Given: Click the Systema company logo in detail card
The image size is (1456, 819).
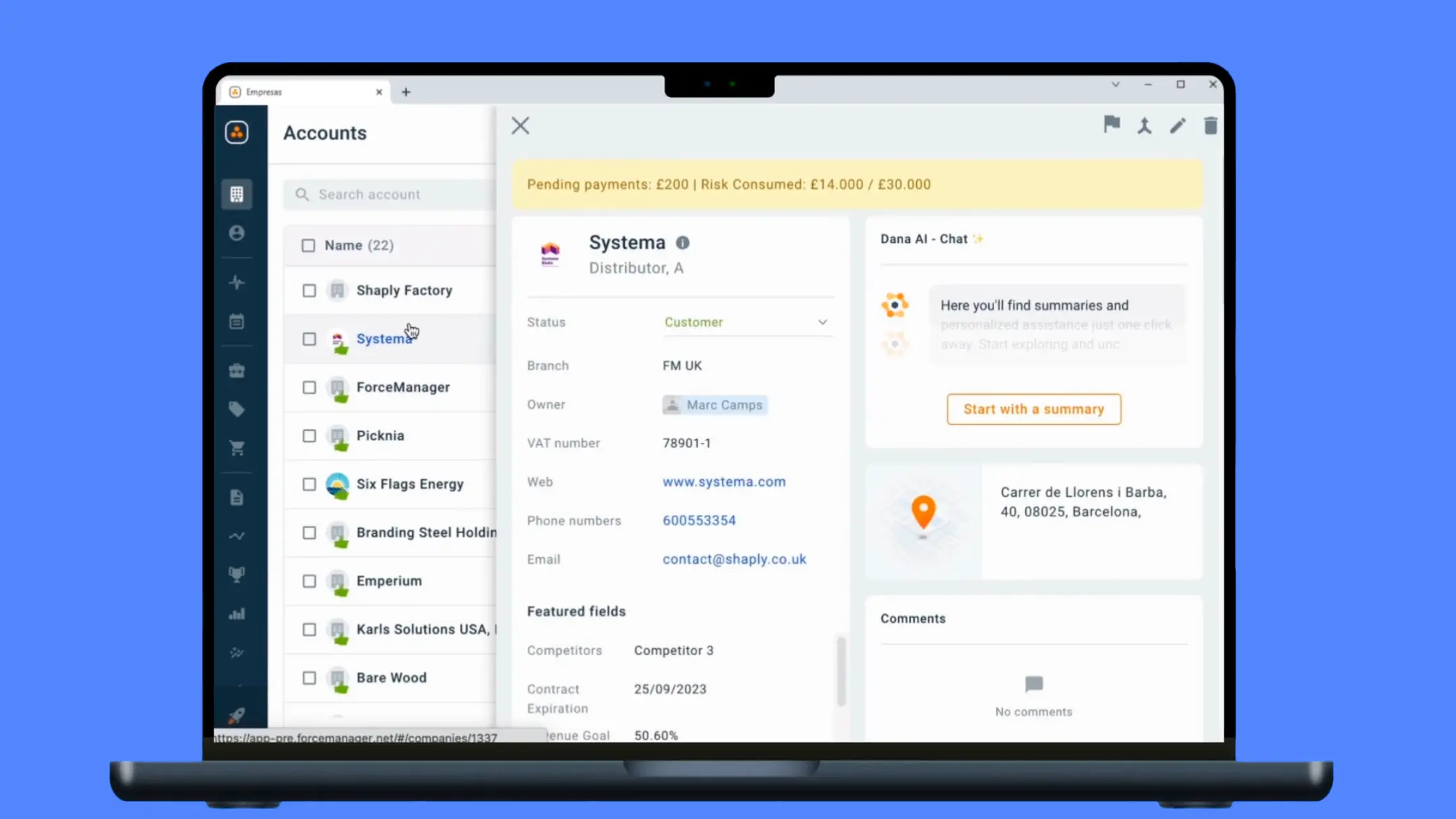Looking at the screenshot, I should pyautogui.click(x=551, y=254).
